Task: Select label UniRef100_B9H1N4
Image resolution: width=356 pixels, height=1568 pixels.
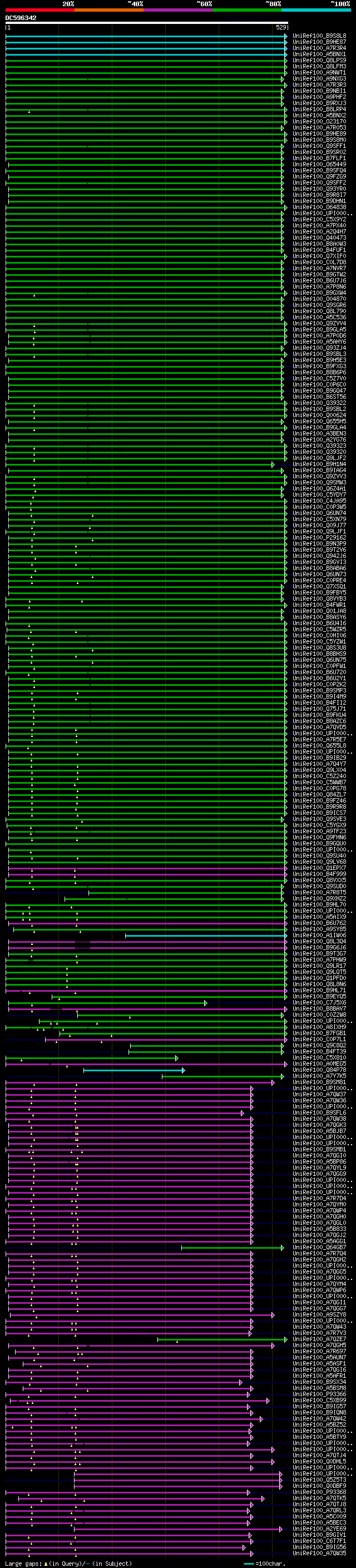Action: click(319, 464)
